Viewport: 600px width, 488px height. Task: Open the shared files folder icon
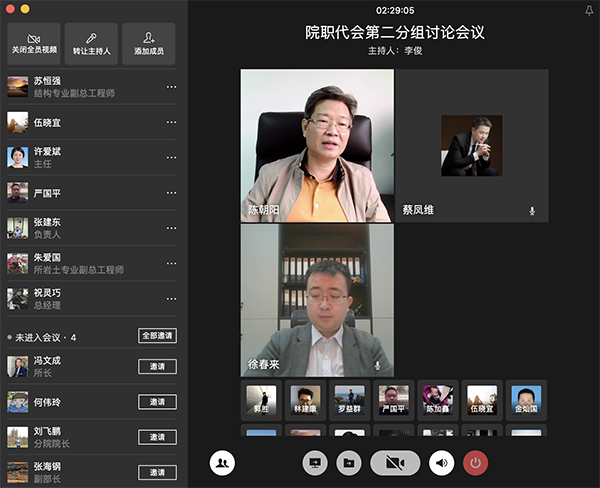point(348,463)
